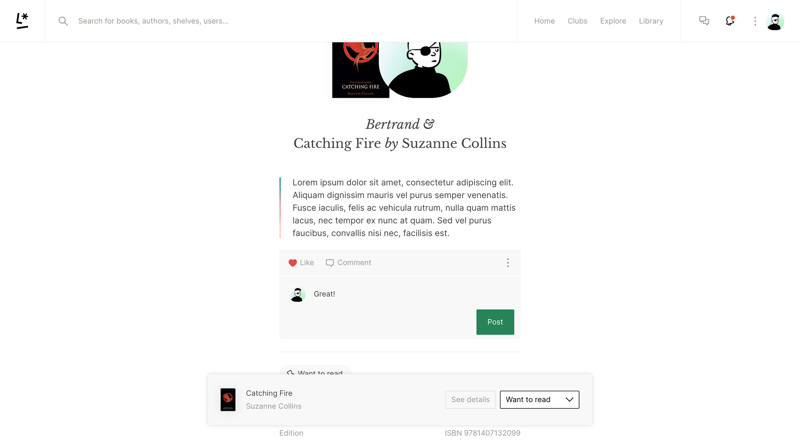This screenshot has height=442, width=800.
Task: Click the Catching Fire cover in bottom bar
Action: point(228,400)
